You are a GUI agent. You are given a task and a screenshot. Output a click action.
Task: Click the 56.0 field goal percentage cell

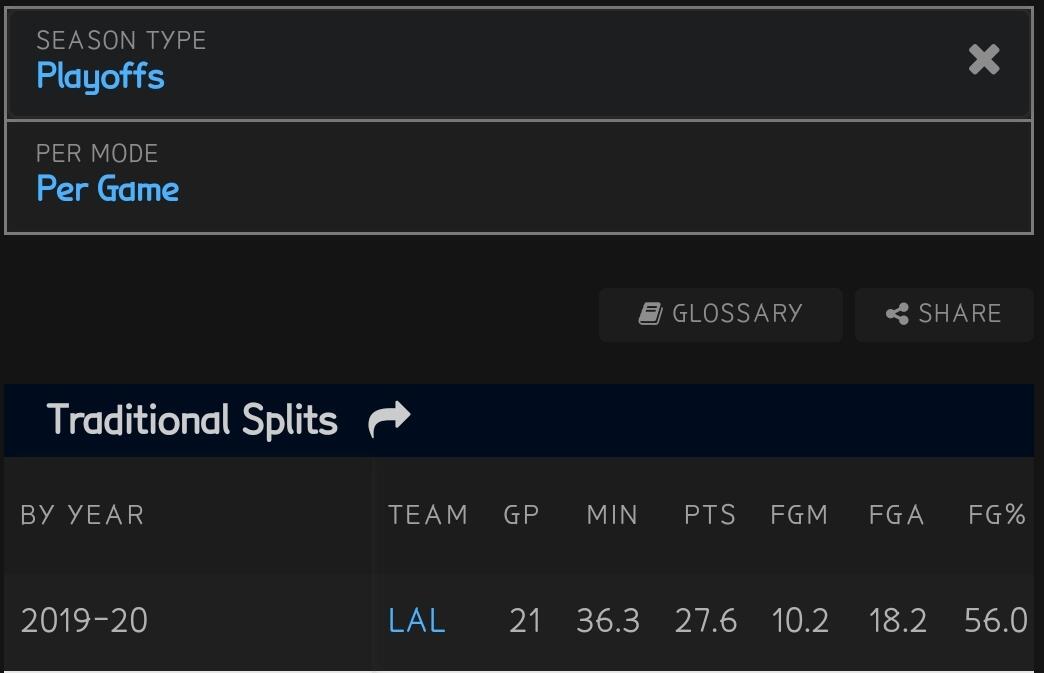click(x=996, y=621)
